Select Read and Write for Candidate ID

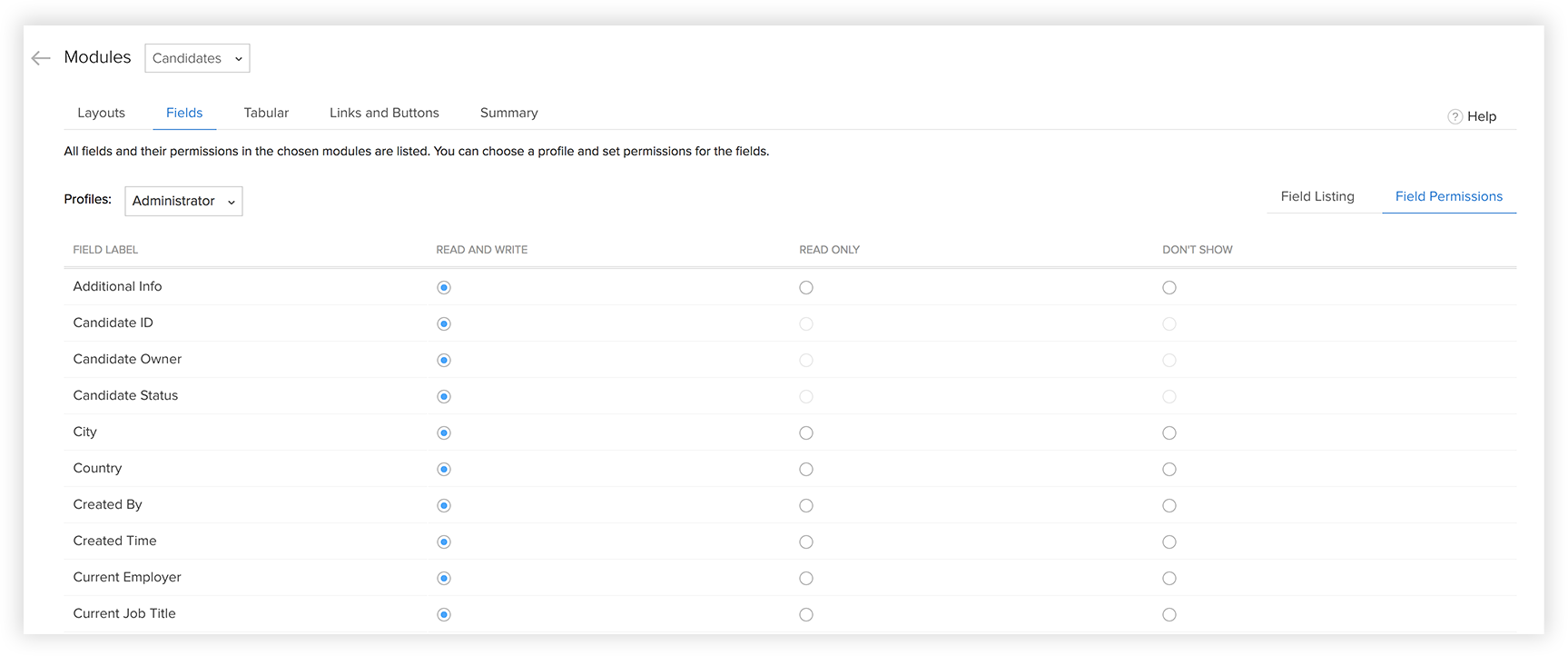[444, 324]
